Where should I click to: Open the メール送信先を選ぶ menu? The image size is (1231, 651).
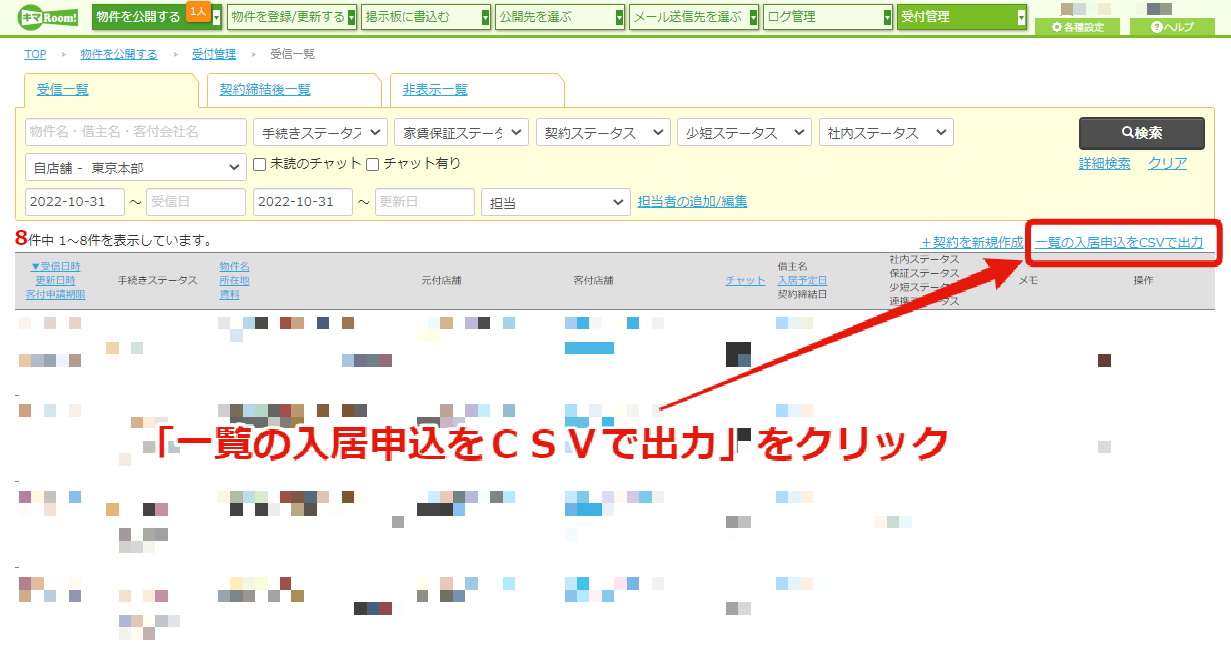694,17
